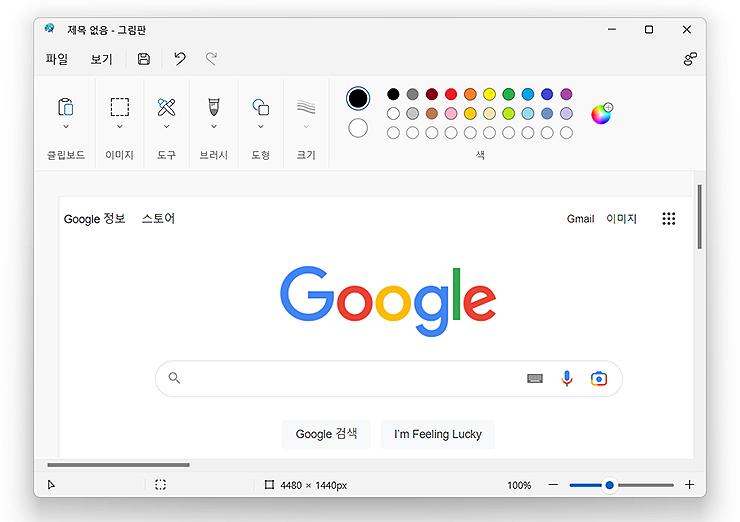Undo the last action
The width and height of the screenshot is (740, 522).
tap(180, 59)
